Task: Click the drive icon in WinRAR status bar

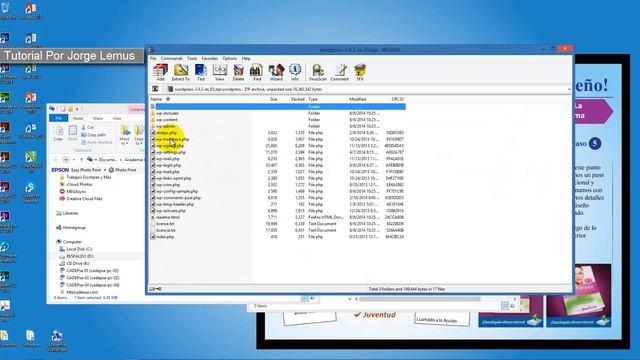Action: 152,289
